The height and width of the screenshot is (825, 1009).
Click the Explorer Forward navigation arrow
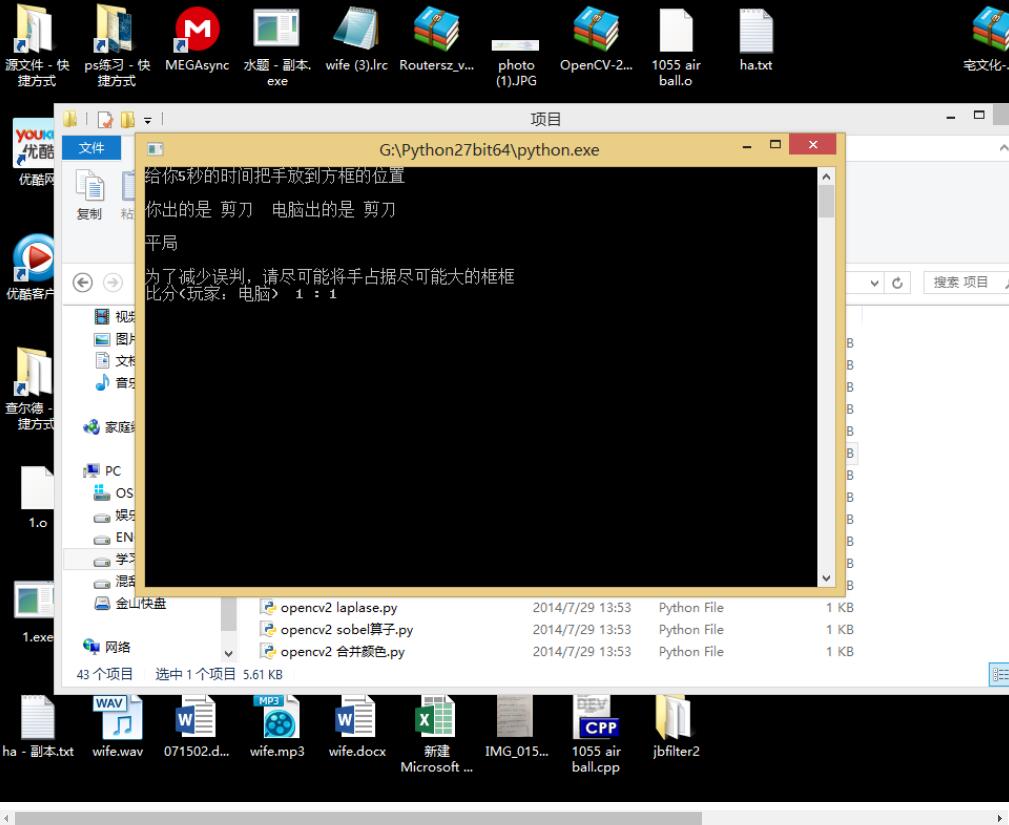pyautogui.click(x=113, y=283)
